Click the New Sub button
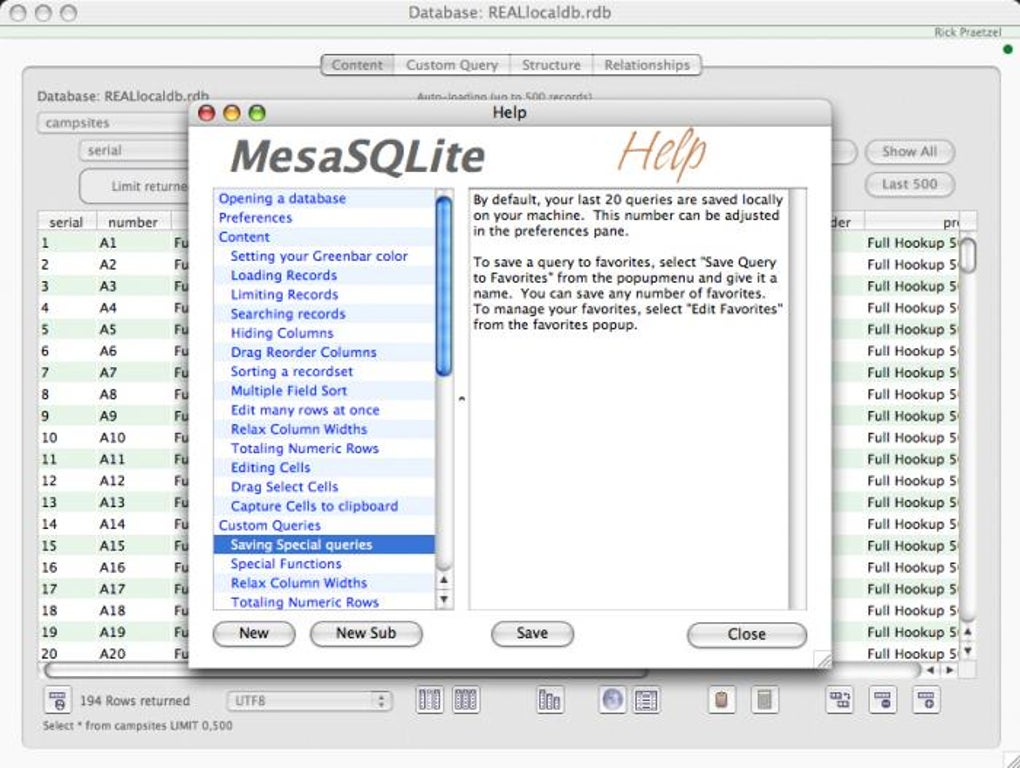Image resolution: width=1020 pixels, height=768 pixels. point(366,633)
